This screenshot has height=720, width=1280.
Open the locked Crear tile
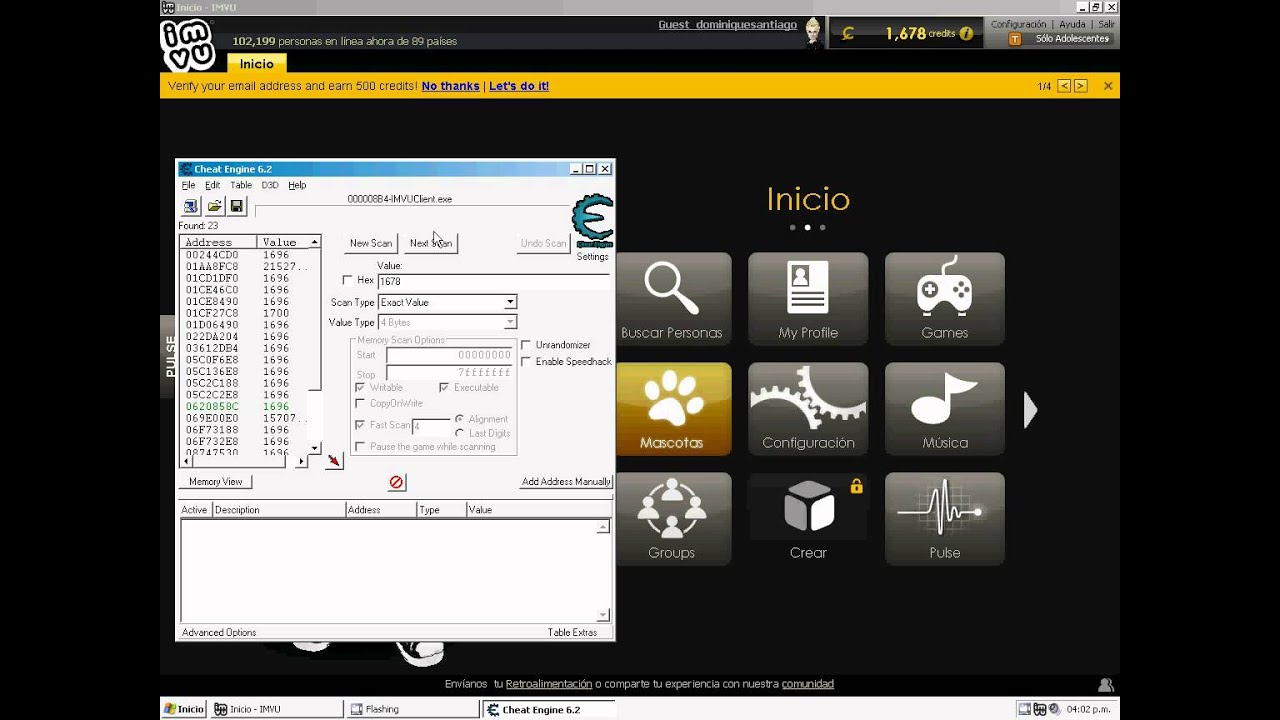(x=808, y=519)
